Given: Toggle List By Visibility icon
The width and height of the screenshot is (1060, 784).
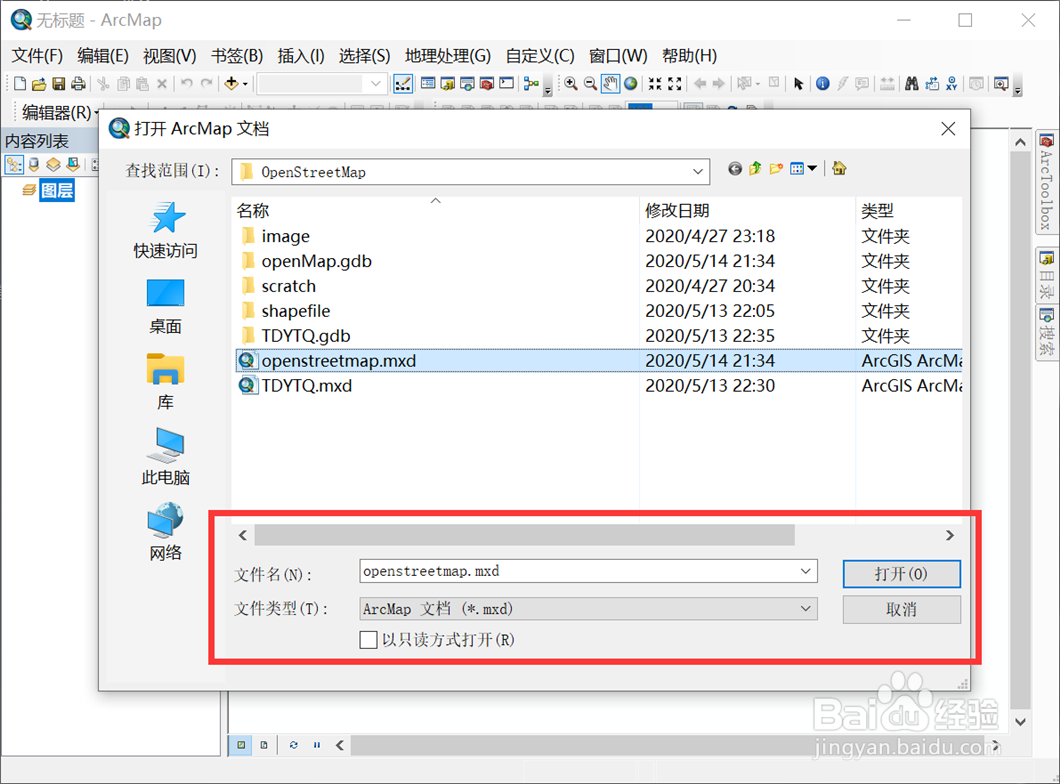Looking at the screenshot, I should (53, 164).
